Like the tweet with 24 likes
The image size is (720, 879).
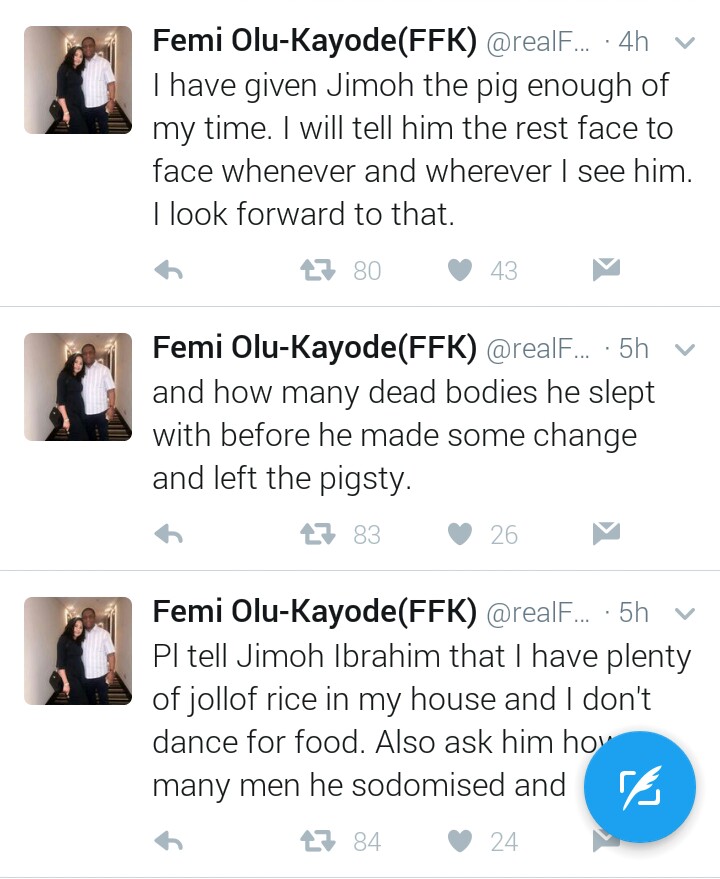(459, 842)
